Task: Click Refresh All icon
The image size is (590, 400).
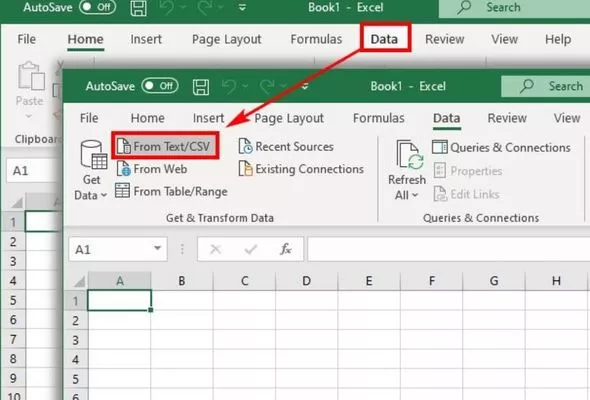Action: 410,155
